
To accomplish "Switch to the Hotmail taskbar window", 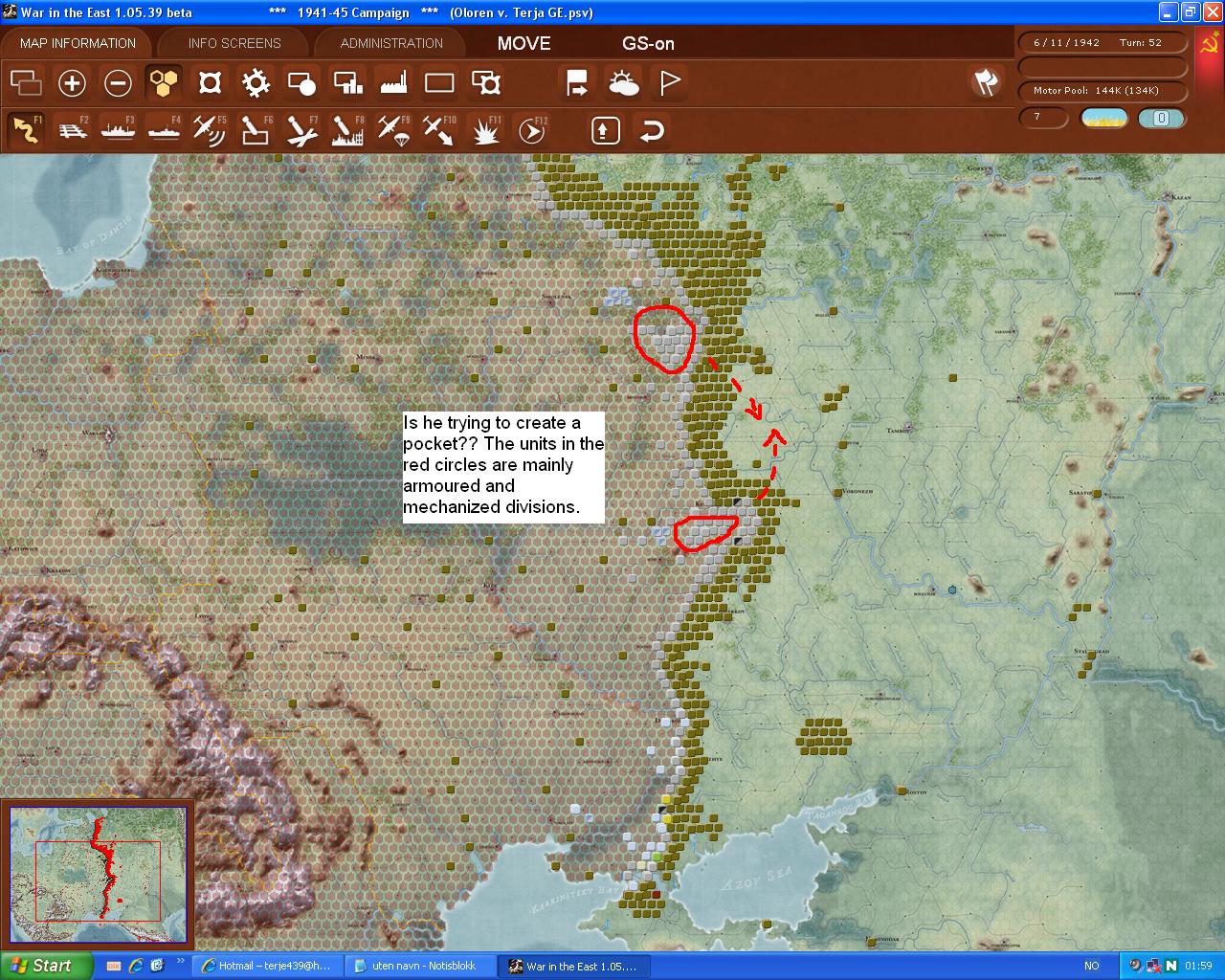I will tap(266, 966).
